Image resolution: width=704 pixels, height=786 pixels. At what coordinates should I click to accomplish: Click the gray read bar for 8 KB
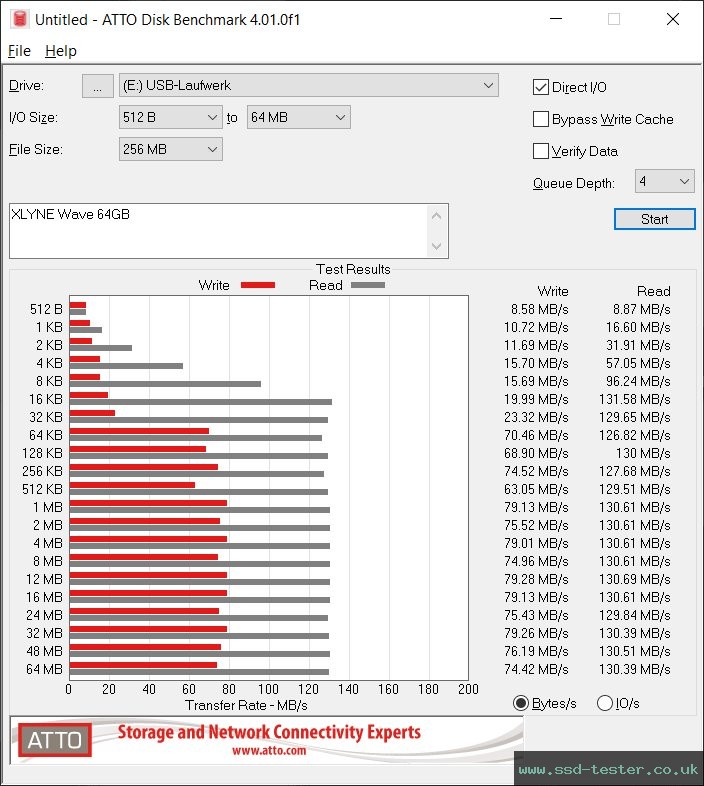(x=165, y=384)
